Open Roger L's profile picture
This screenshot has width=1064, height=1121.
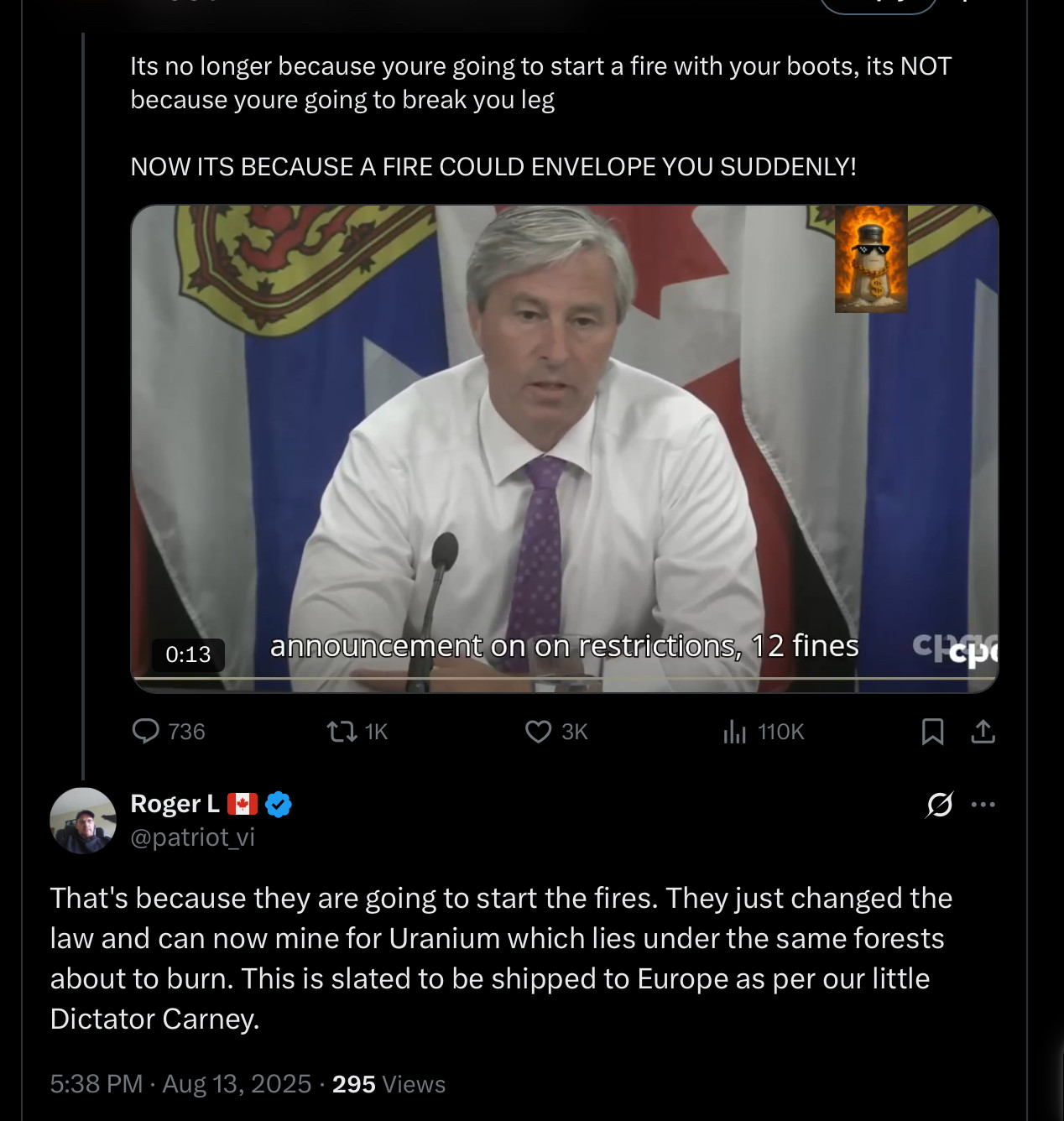click(x=83, y=821)
